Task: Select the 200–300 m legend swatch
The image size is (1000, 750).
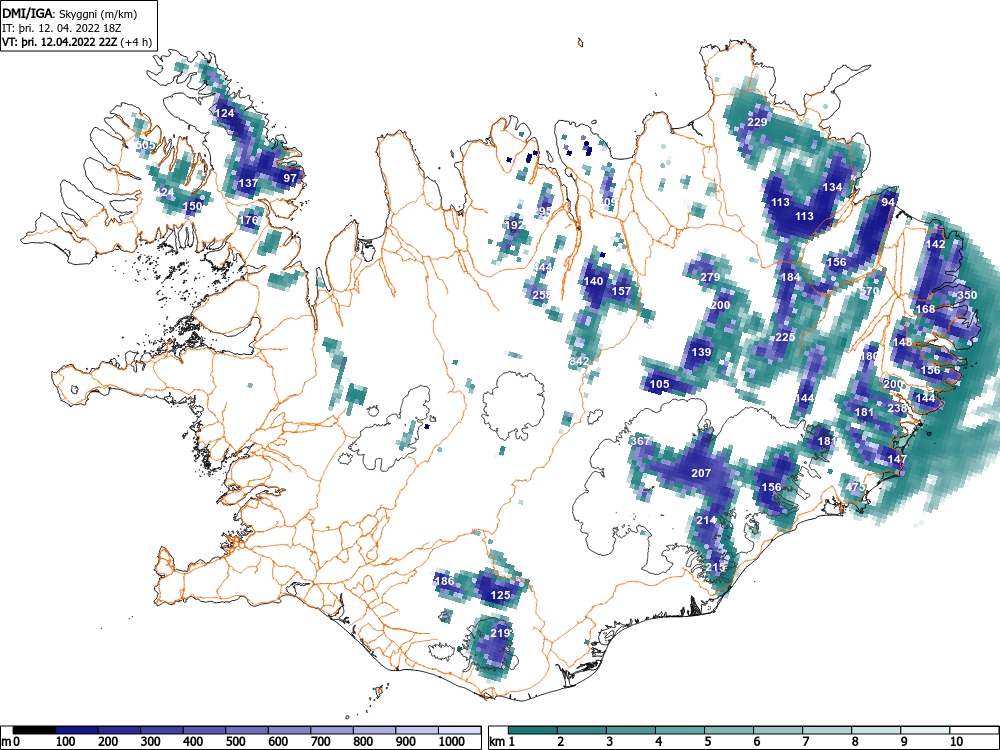Action: click(119, 730)
